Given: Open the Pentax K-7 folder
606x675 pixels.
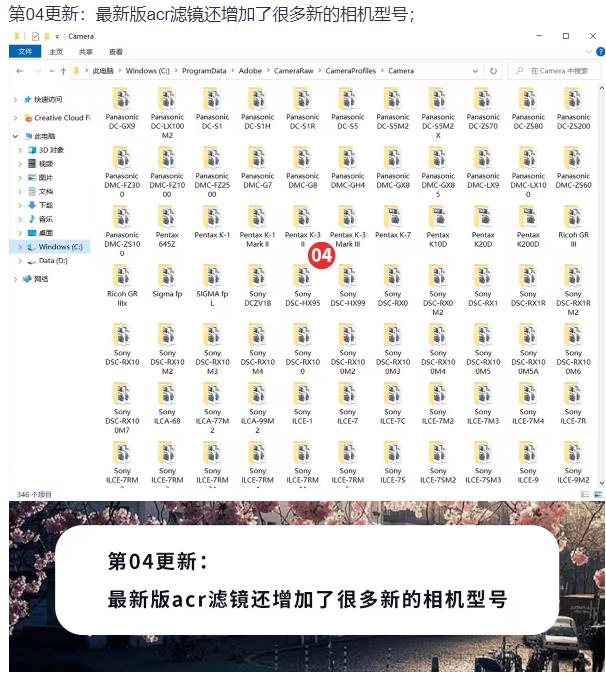Looking at the screenshot, I should [x=393, y=222].
